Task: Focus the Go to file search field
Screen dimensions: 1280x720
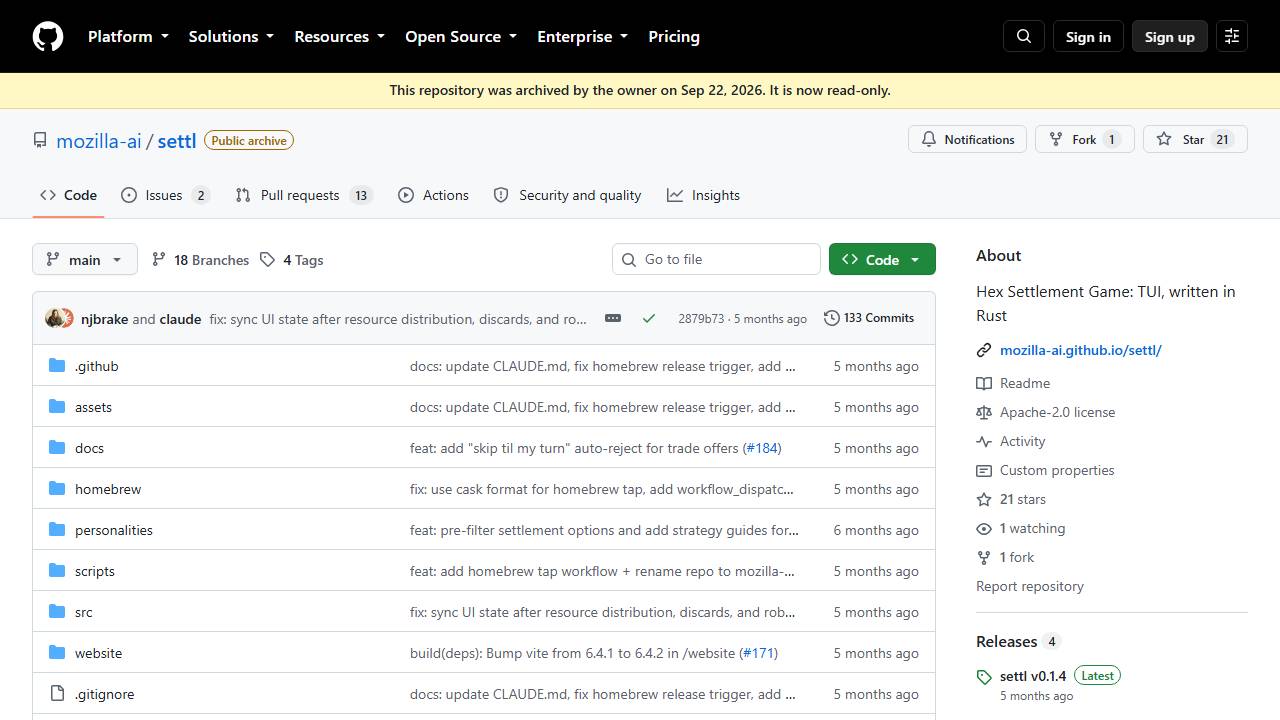Action: click(716, 259)
